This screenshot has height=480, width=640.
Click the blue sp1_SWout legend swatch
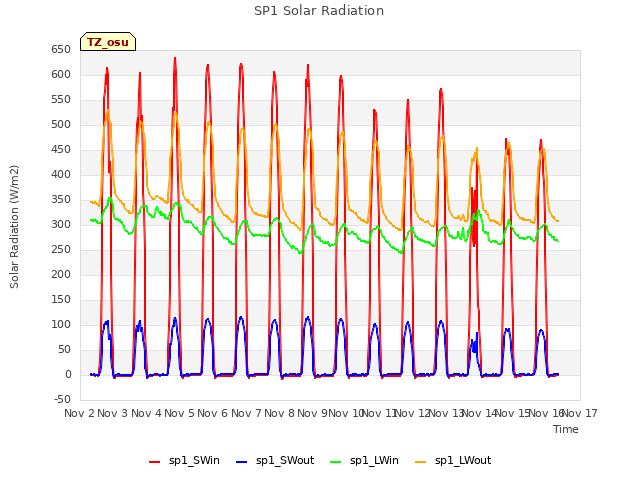[x=242, y=462]
